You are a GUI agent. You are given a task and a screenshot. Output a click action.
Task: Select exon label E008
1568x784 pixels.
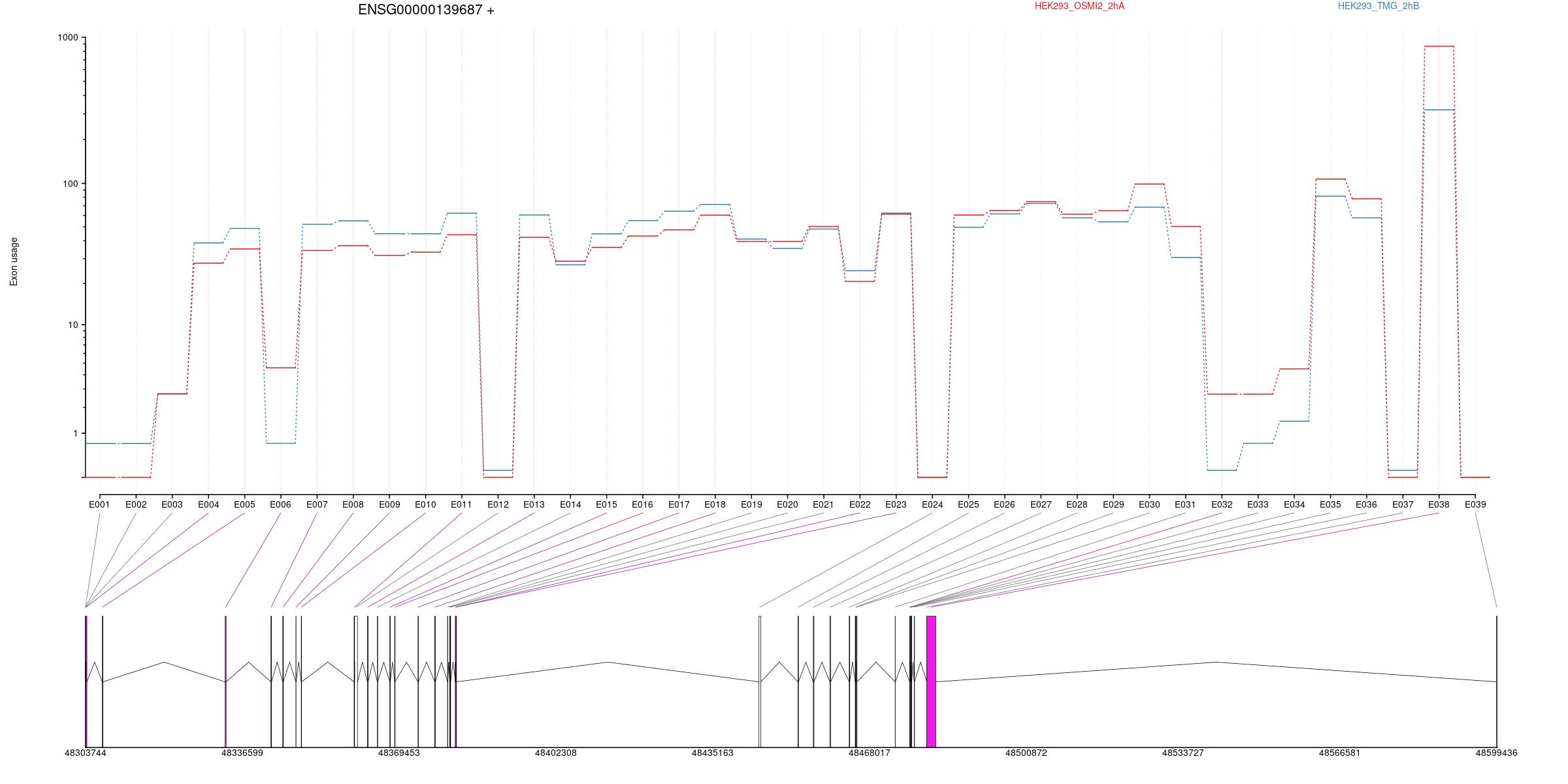tap(353, 504)
